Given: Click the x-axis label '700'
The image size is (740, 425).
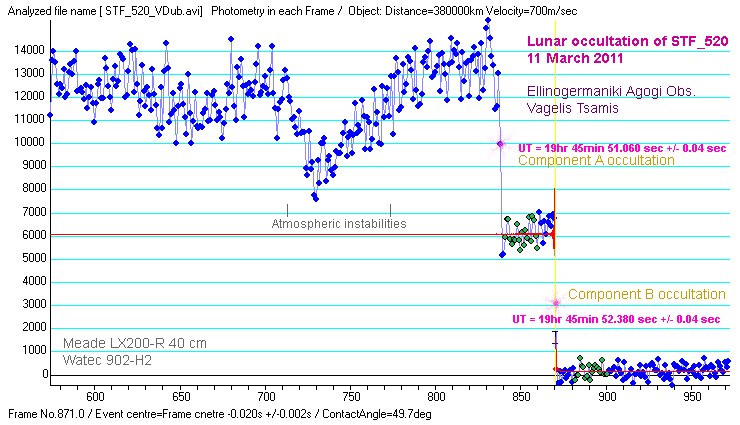Looking at the screenshot, I should click(266, 397).
